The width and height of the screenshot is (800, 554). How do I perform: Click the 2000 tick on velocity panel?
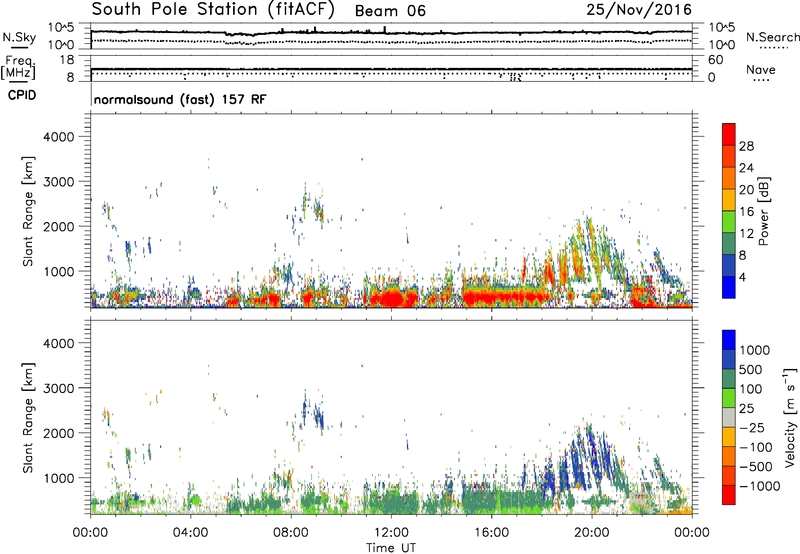(x=58, y=433)
